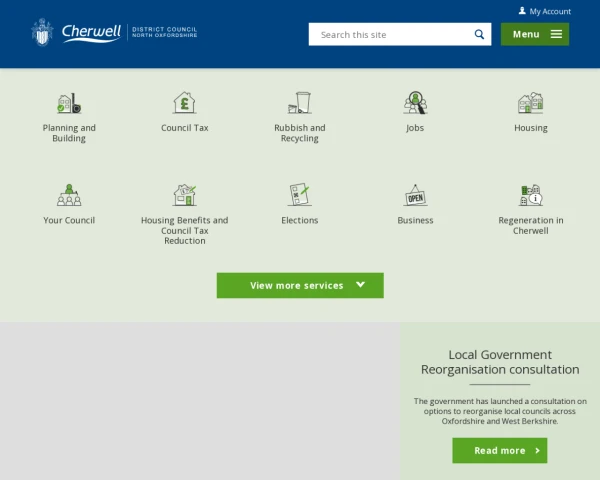Open the Housing text link

tap(531, 128)
